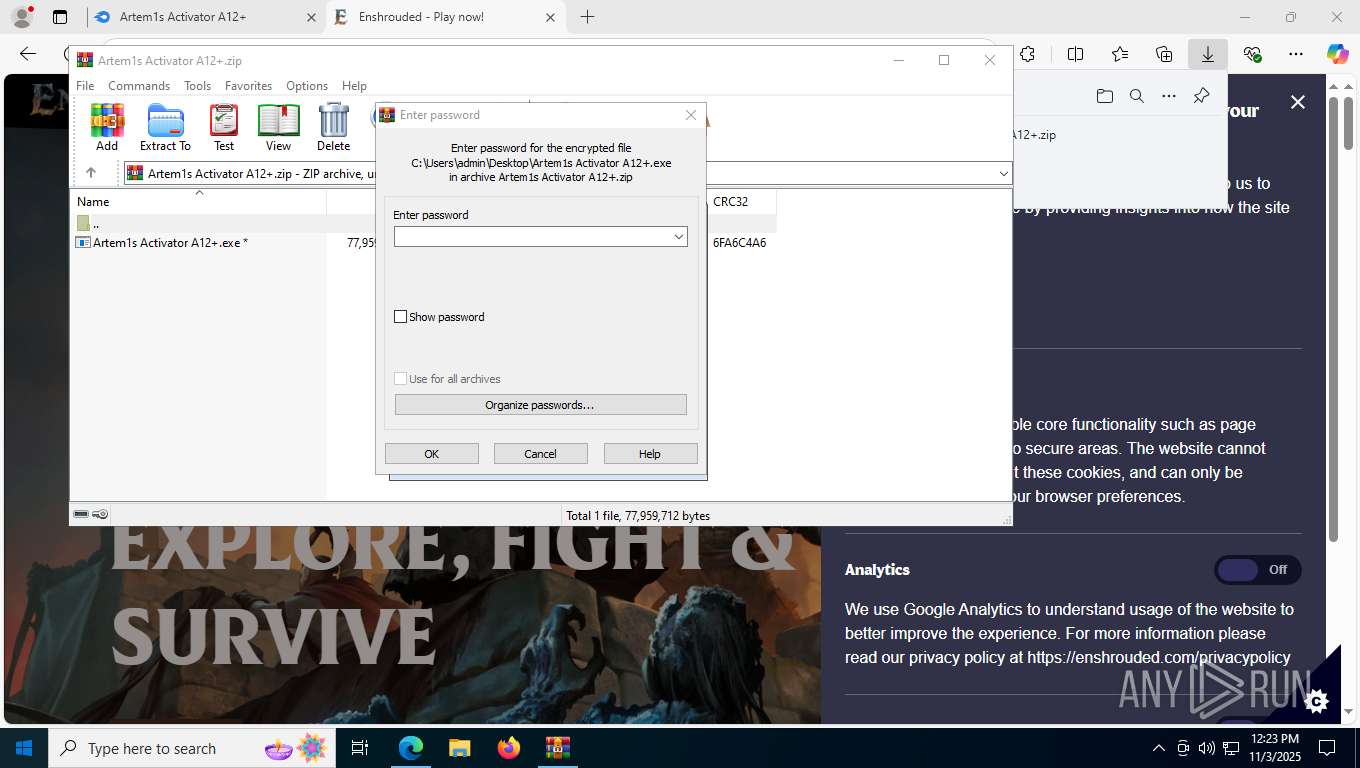Click the Add toolbar icon in WinRAR
The image size is (1360, 768).
(107, 127)
